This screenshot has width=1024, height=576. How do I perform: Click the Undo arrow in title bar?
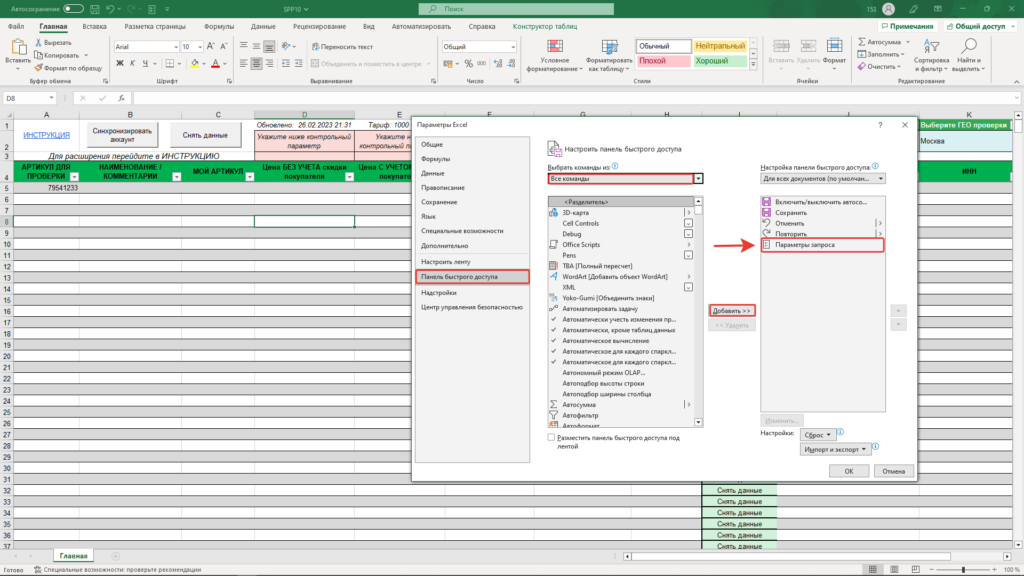coord(110,9)
